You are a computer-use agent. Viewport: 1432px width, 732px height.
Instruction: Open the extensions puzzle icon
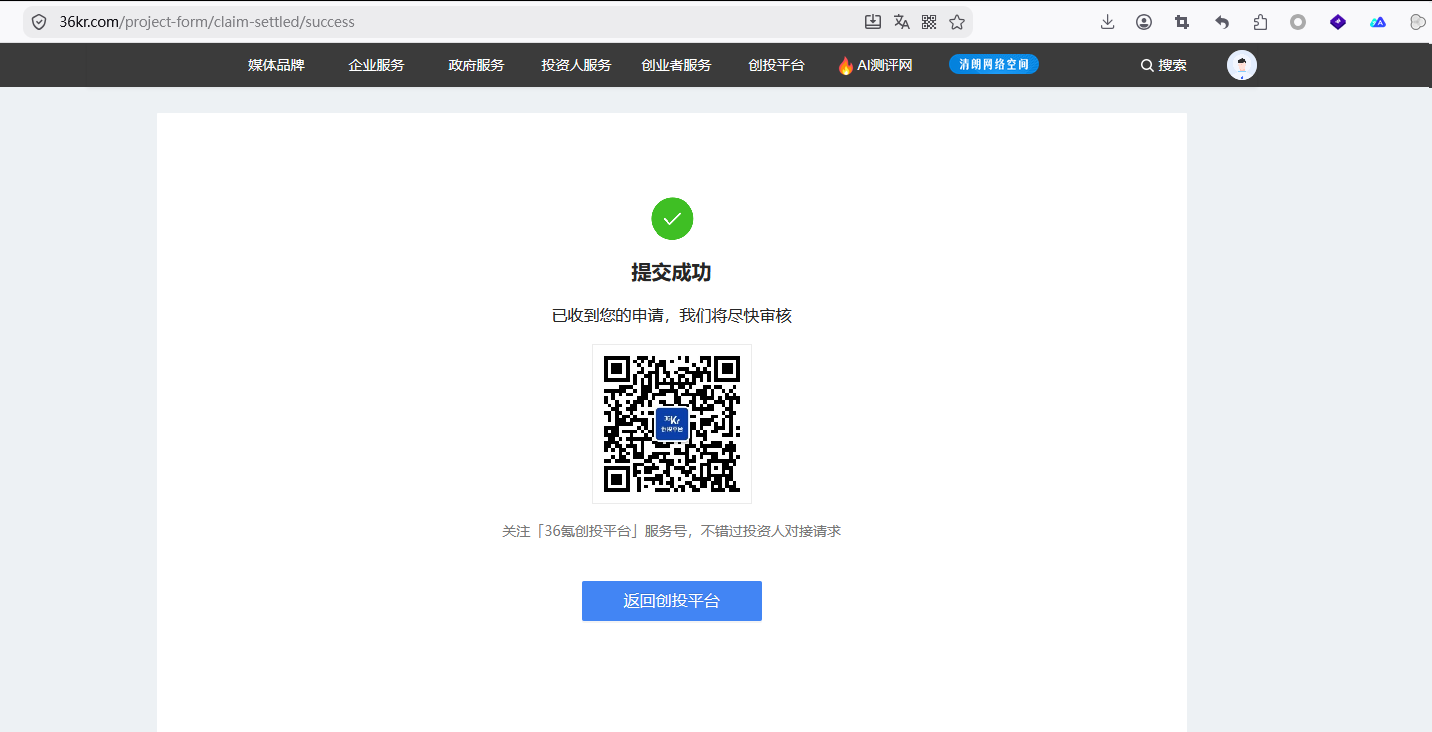(1260, 22)
